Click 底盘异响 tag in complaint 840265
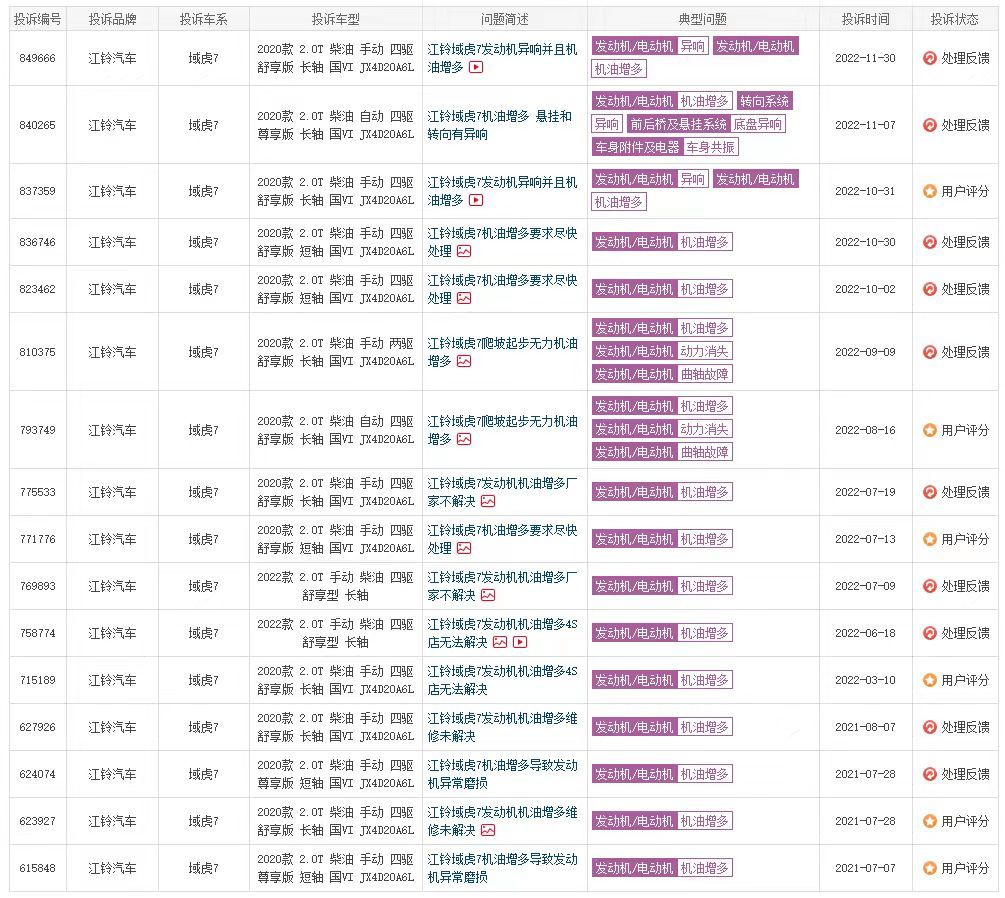The width and height of the screenshot is (1005, 898). tap(758, 124)
